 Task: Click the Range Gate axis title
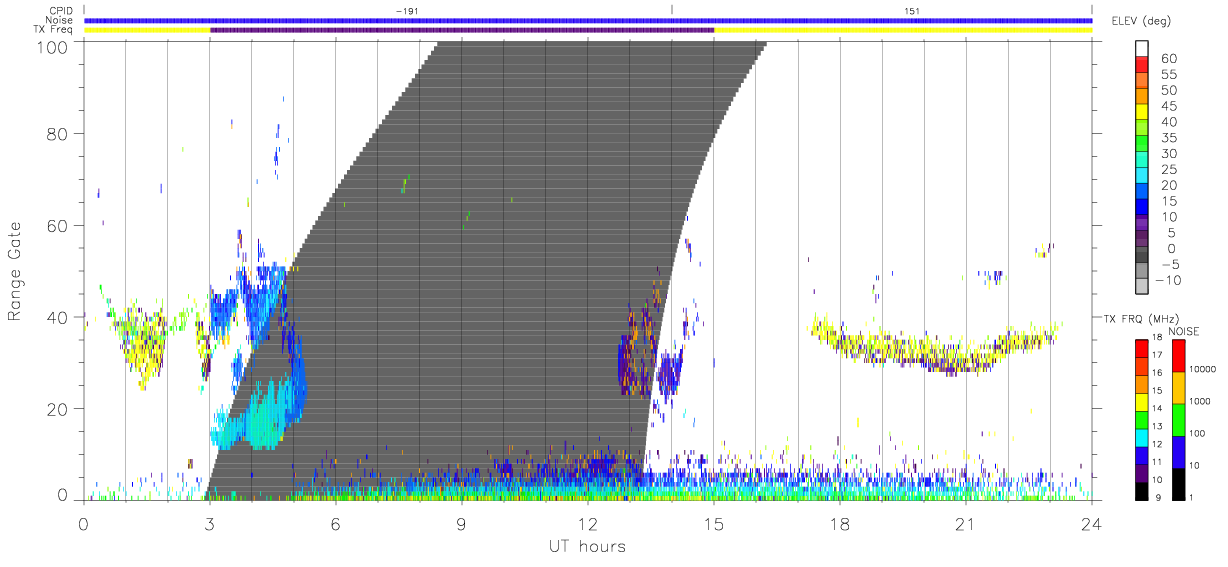pyautogui.click(x=16, y=271)
